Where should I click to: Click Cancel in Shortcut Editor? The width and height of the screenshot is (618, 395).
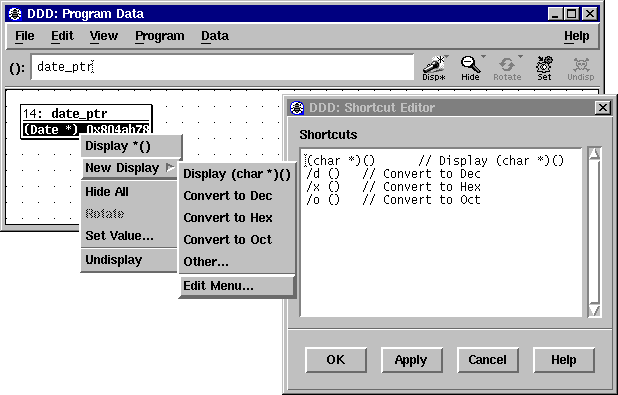pyautogui.click(x=488, y=360)
